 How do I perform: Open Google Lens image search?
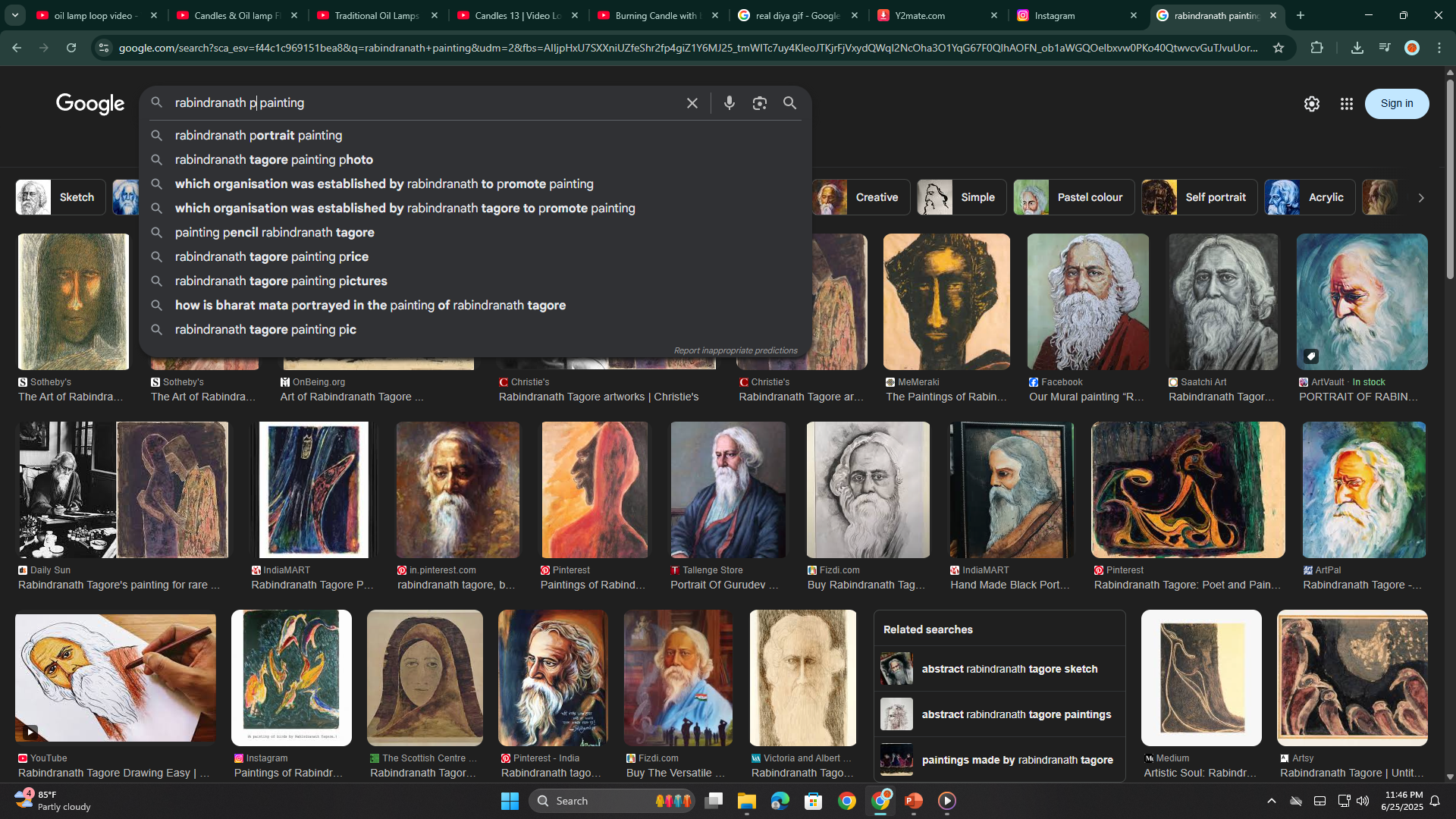point(759,103)
